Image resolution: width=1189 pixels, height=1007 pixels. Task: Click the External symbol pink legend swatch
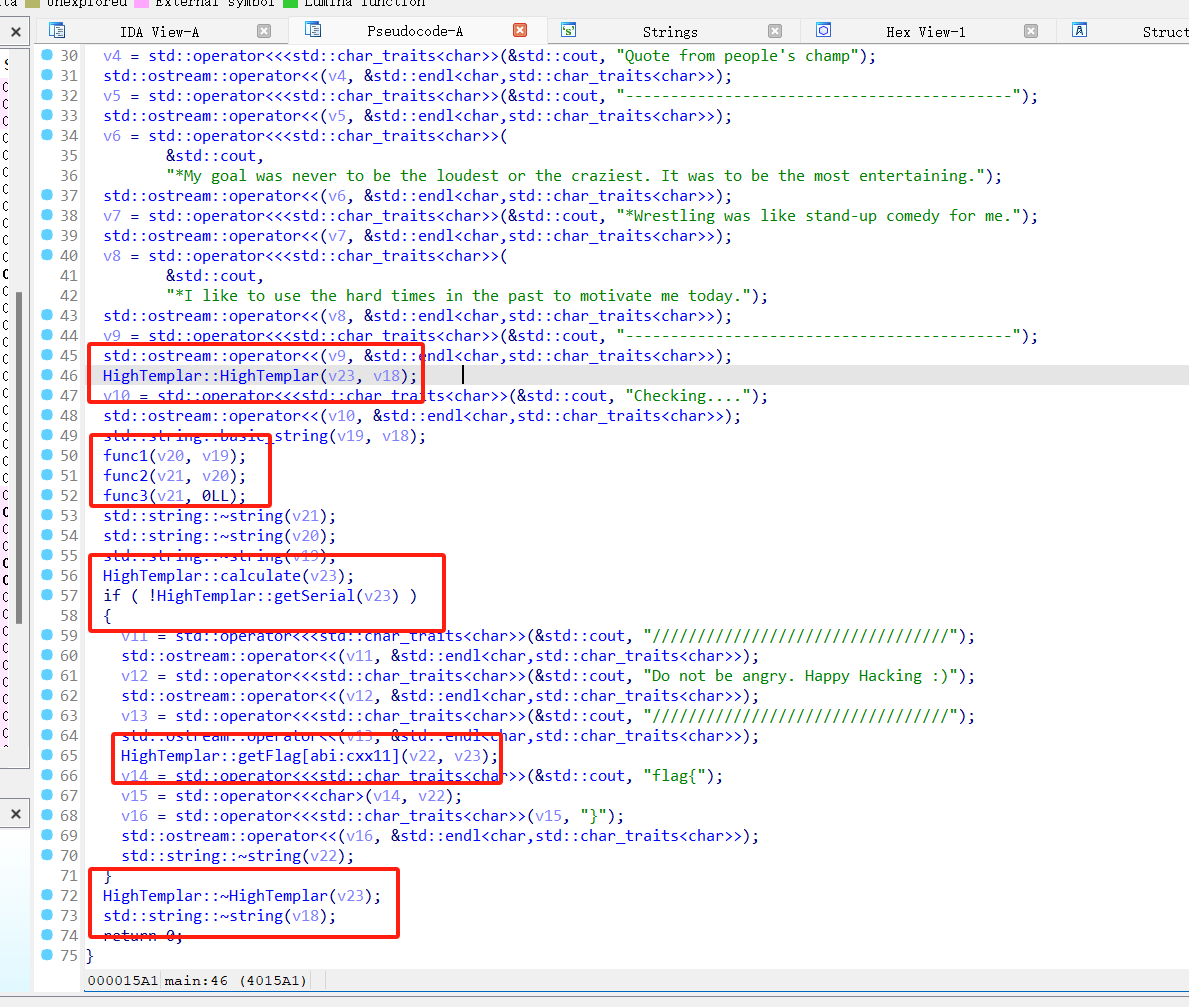(x=141, y=3)
